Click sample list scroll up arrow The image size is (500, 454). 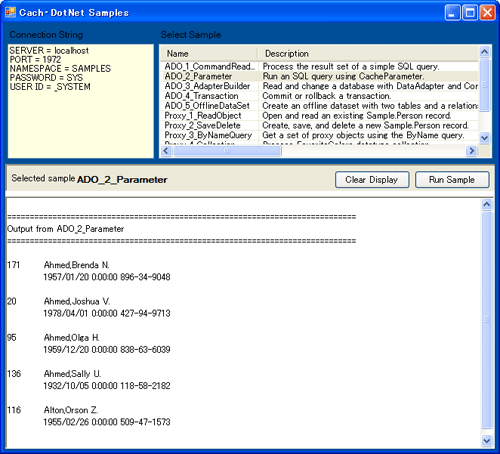[485, 52]
